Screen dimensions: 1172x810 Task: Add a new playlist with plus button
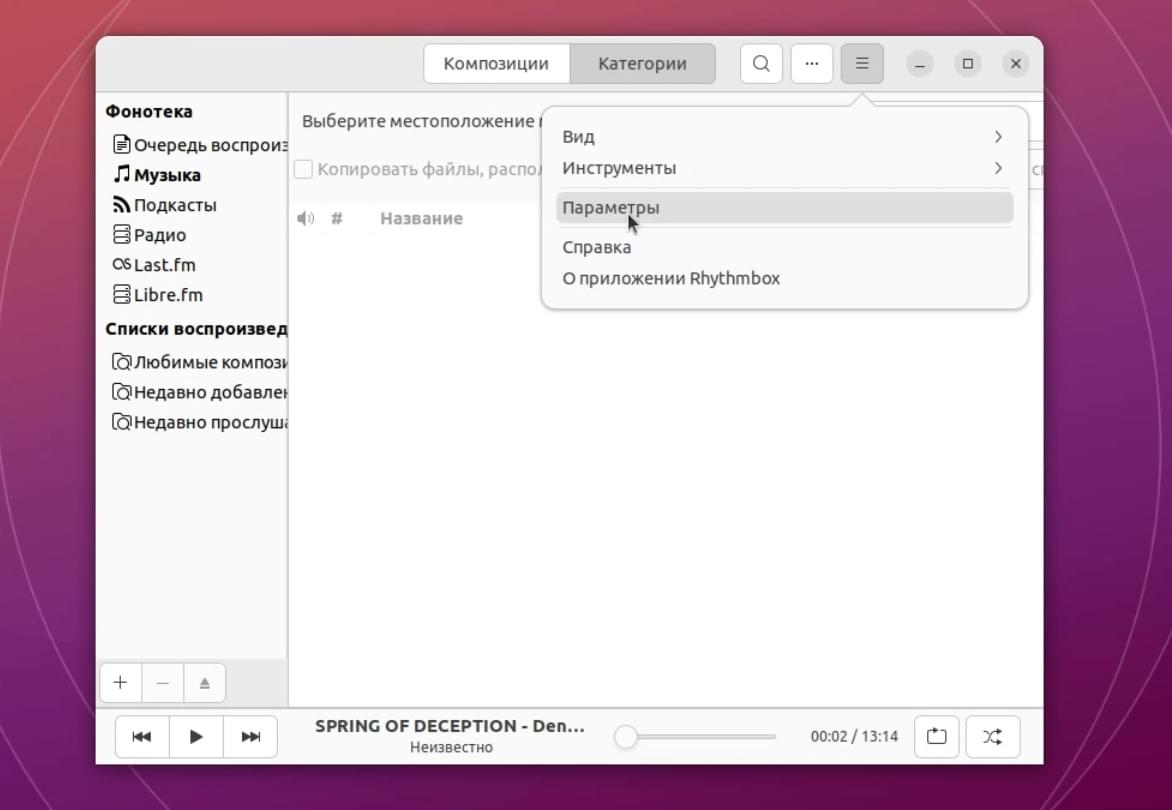click(120, 683)
